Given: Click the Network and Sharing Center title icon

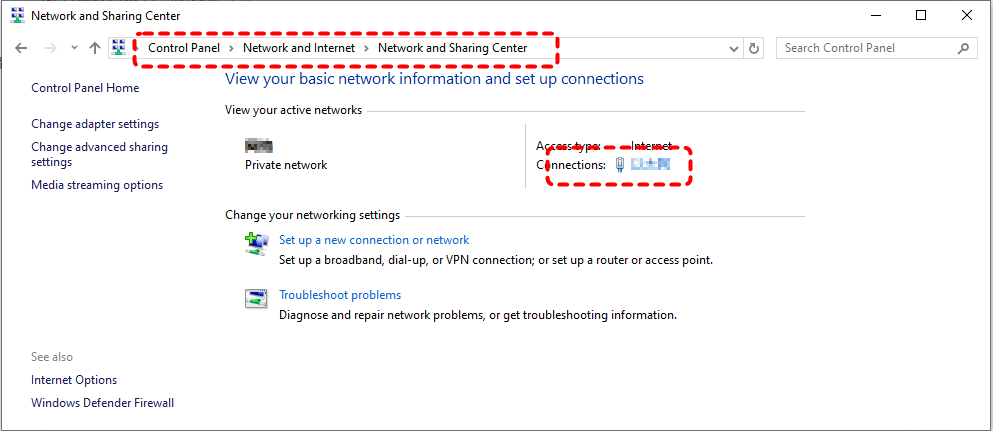Looking at the screenshot, I should pos(16,15).
